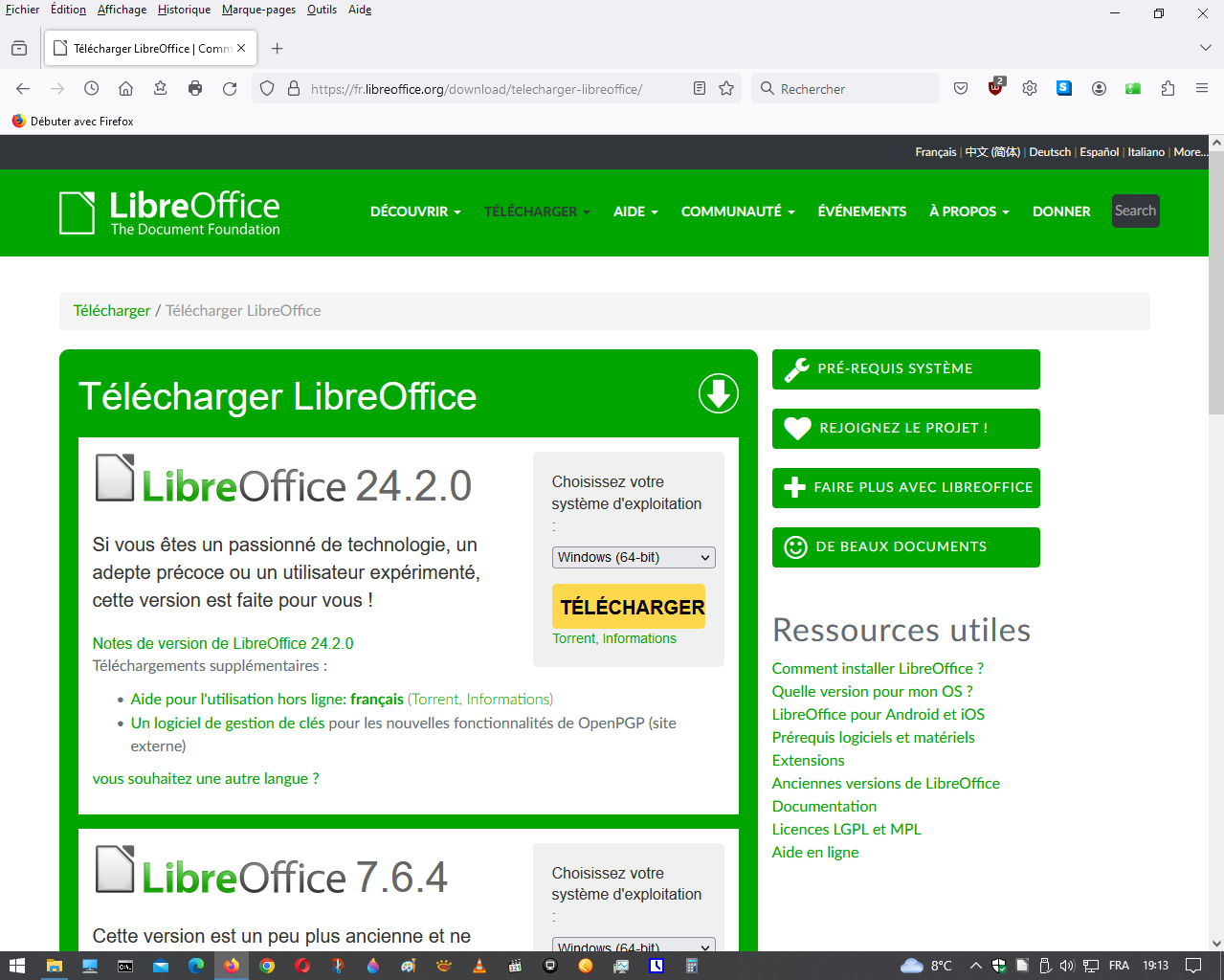Viewport: 1224px width, 980px height.
Task: Open the Windows notification center icon
Action: tap(1193, 966)
